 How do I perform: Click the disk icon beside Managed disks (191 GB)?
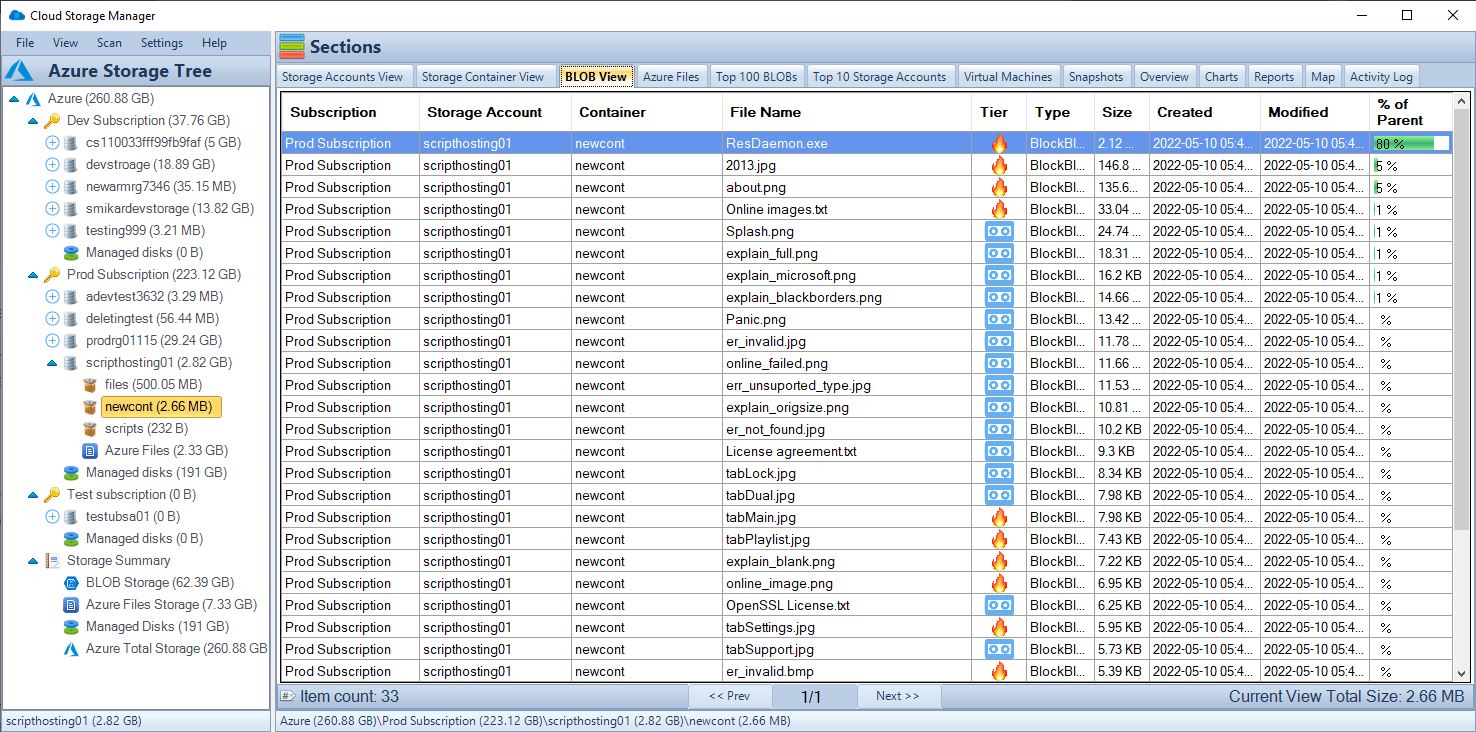point(71,473)
